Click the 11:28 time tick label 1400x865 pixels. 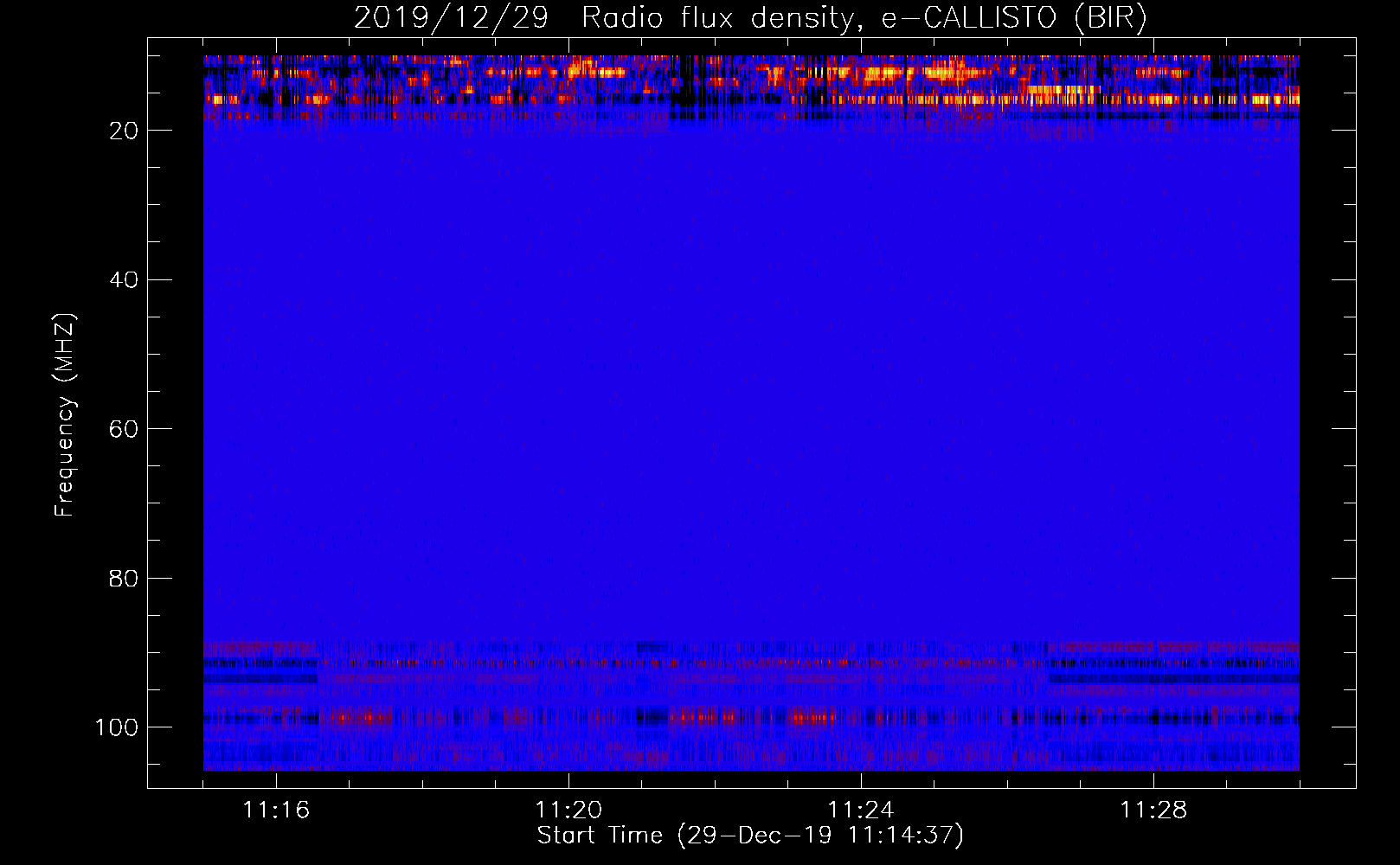[x=1153, y=811]
